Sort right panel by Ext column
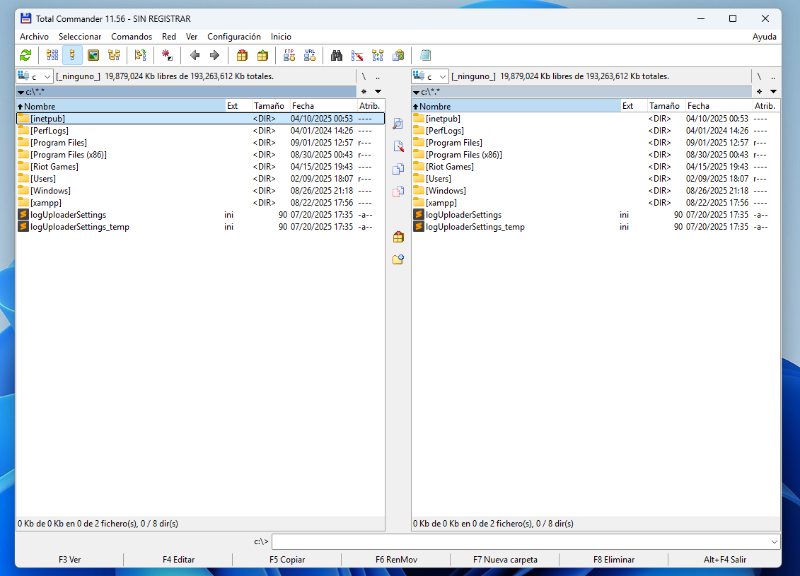Image resolution: width=800 pixels, height=576 pixels. coord(634,106)
